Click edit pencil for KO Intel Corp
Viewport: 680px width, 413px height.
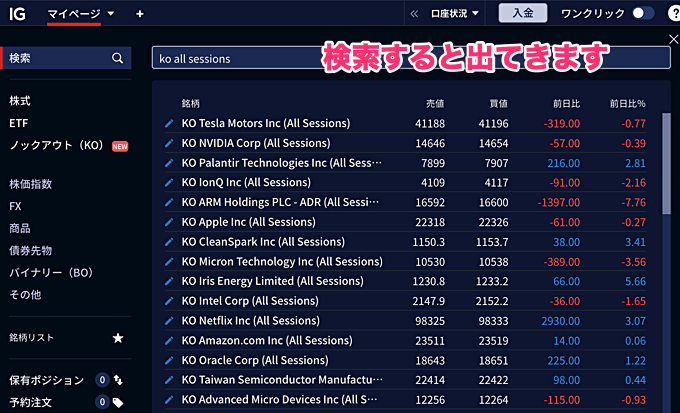tap(169, 301)
